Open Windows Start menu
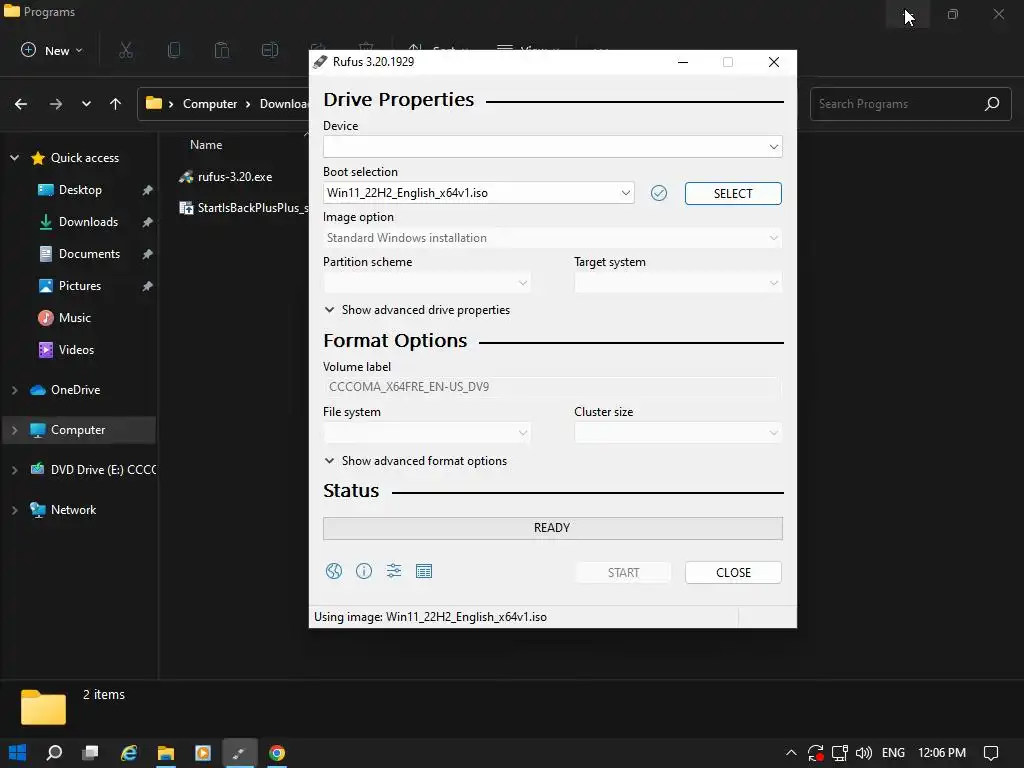The width and height of the screenshot is (1024, 768). [x=18, y=753]
